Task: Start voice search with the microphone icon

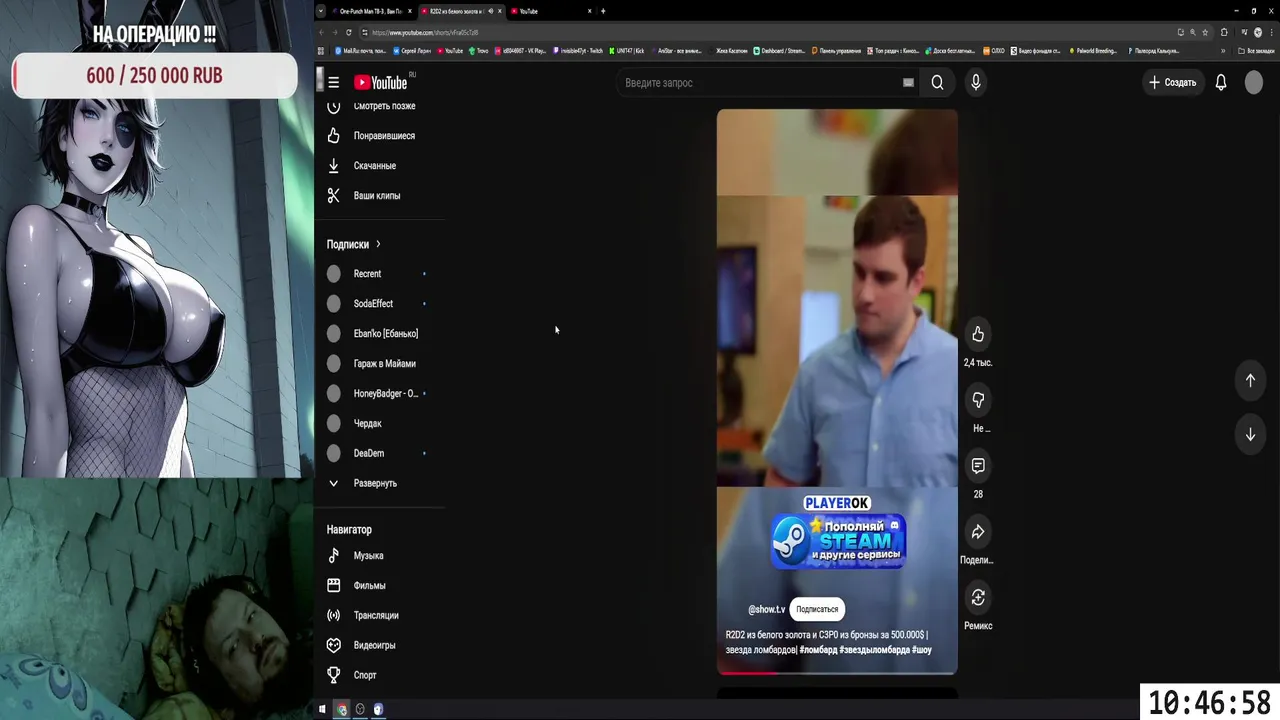Action: (976, 83)
